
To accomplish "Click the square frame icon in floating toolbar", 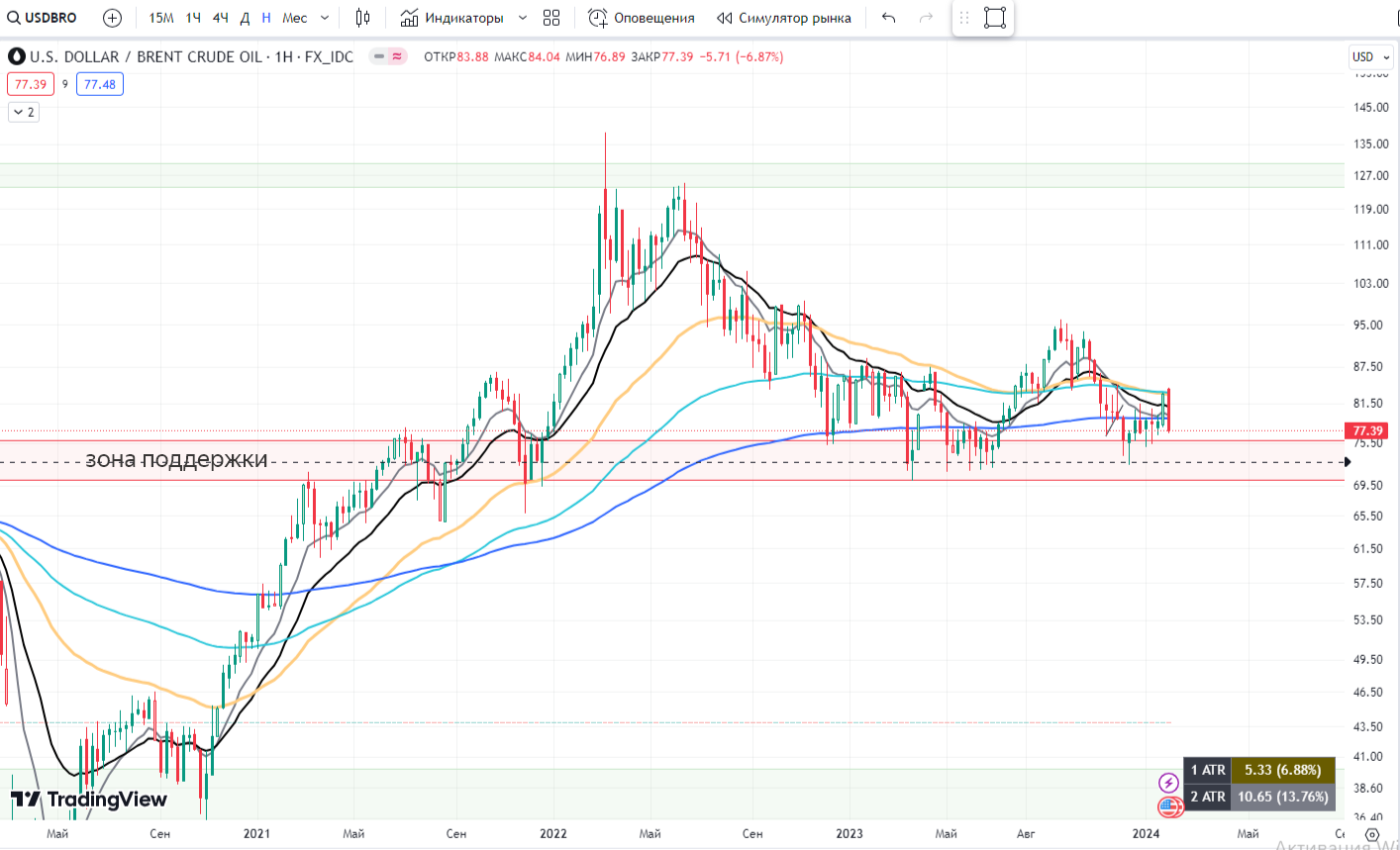I will (995, 18).
